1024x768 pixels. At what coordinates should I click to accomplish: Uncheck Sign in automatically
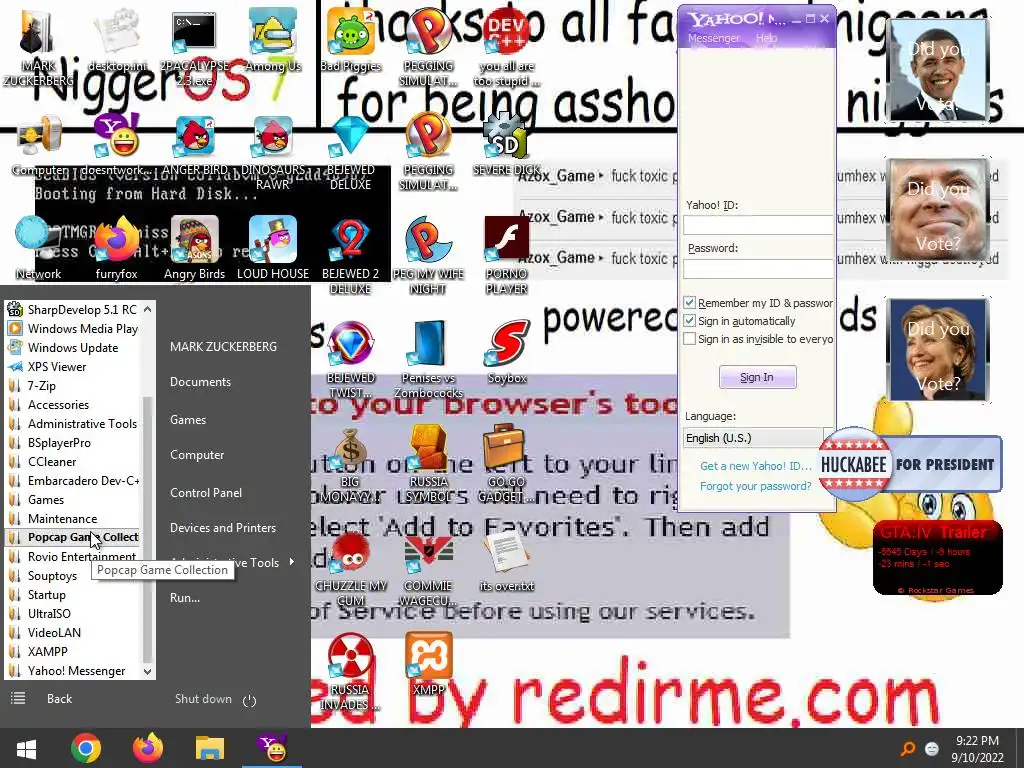click(689, 321)
